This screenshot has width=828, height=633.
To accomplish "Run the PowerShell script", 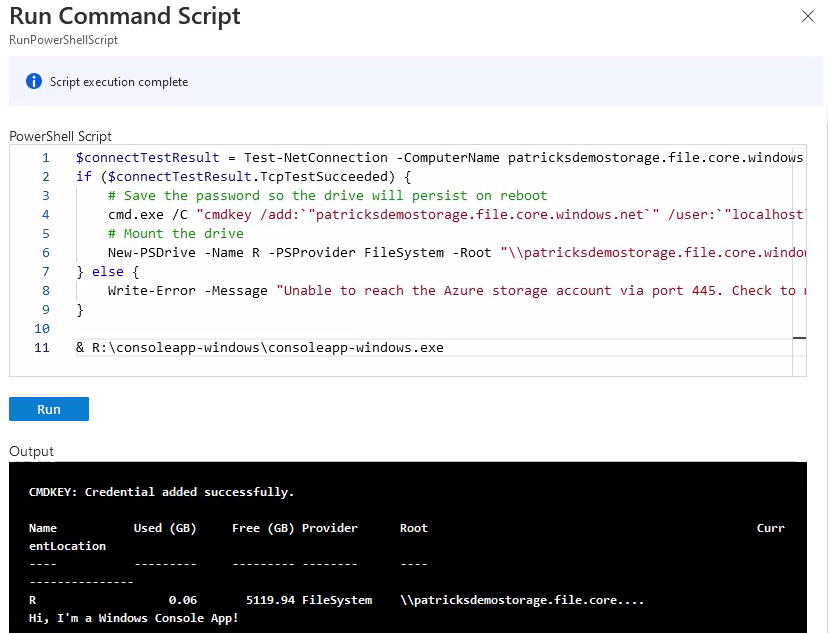I will (x=47, y=408).
